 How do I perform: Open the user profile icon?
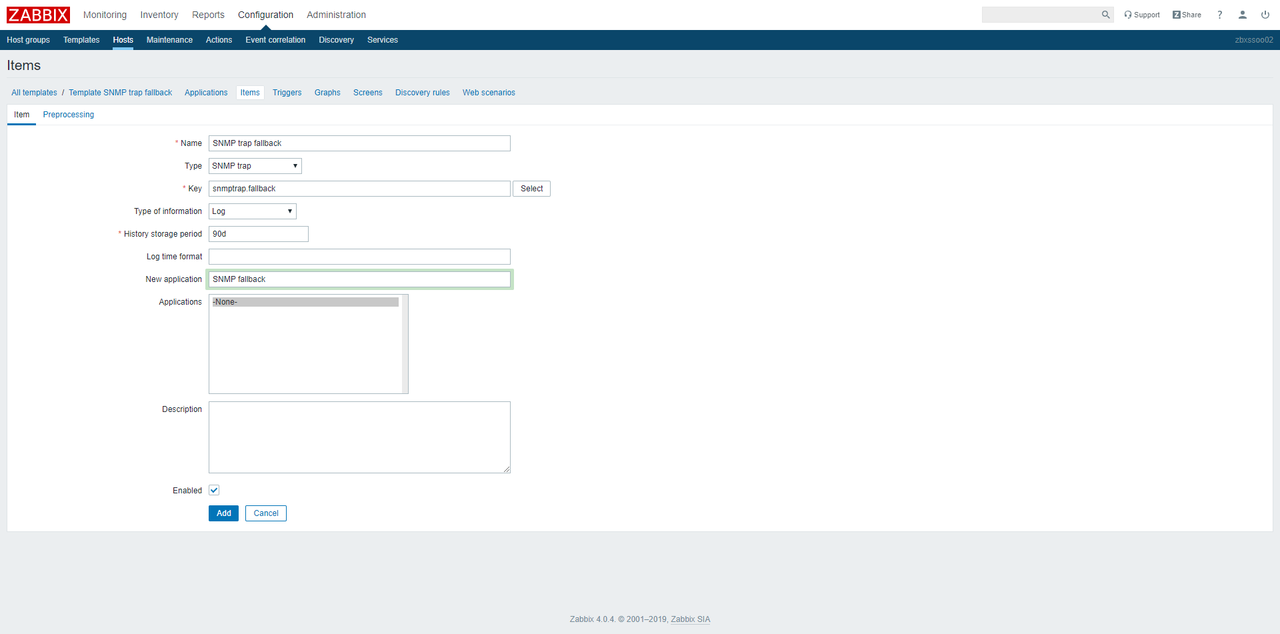click(x=1243, y=15)
